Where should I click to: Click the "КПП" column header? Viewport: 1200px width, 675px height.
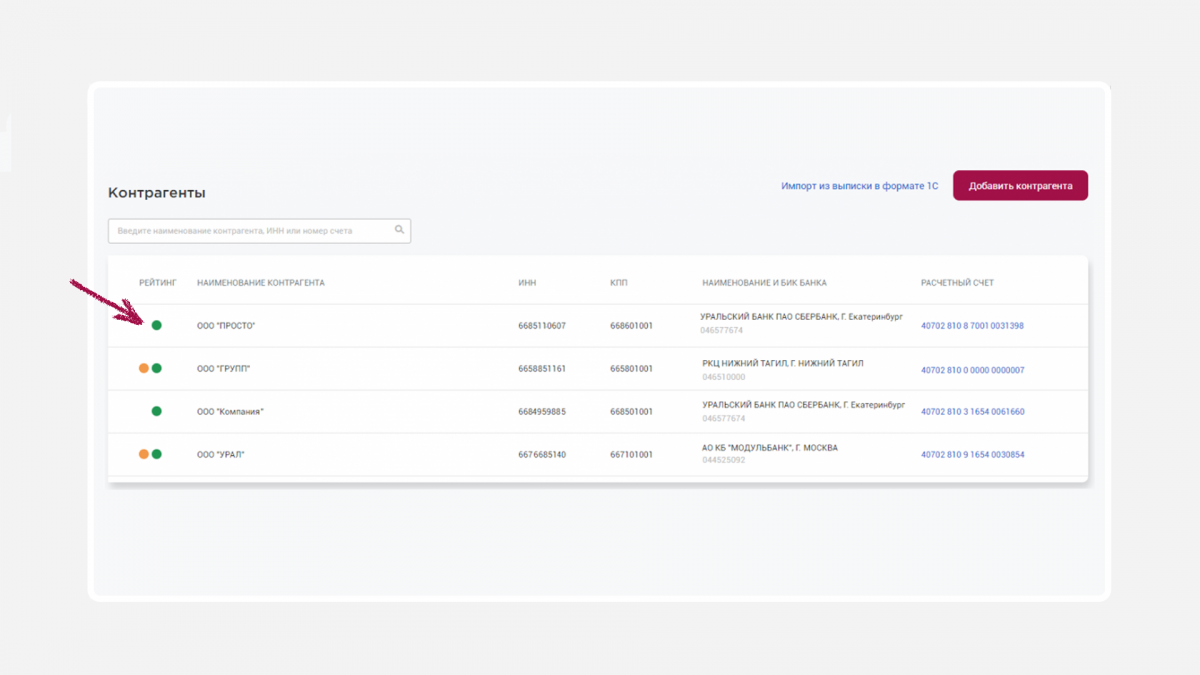coord(619,283)
